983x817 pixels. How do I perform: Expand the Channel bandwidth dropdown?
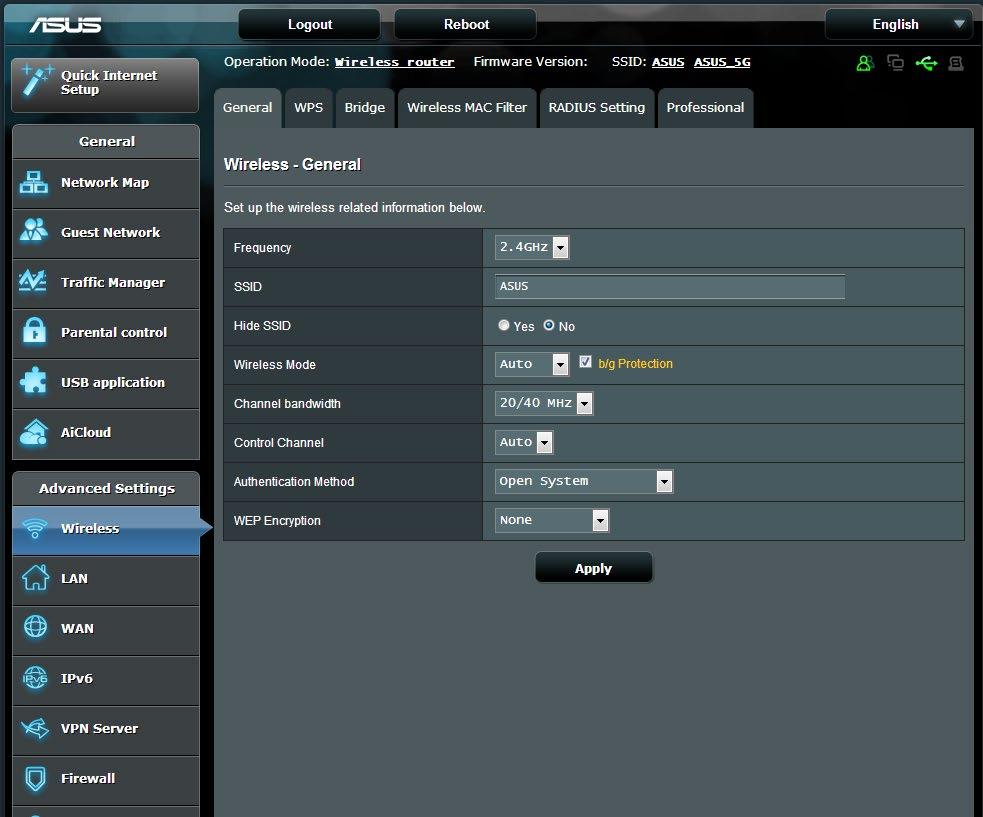click(544, 403)
